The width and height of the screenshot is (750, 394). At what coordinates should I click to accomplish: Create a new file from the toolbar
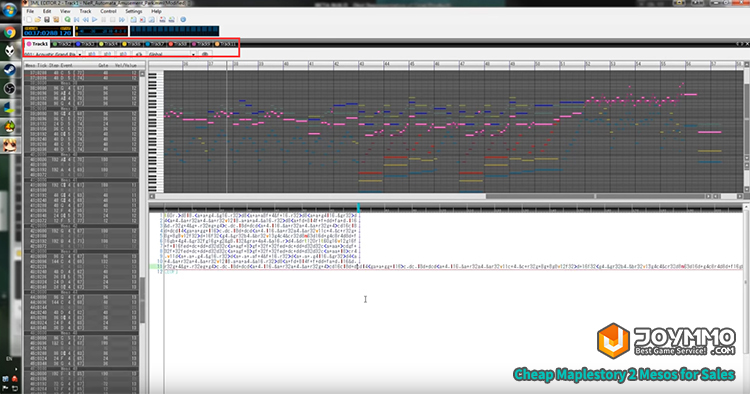coord(28,20)
